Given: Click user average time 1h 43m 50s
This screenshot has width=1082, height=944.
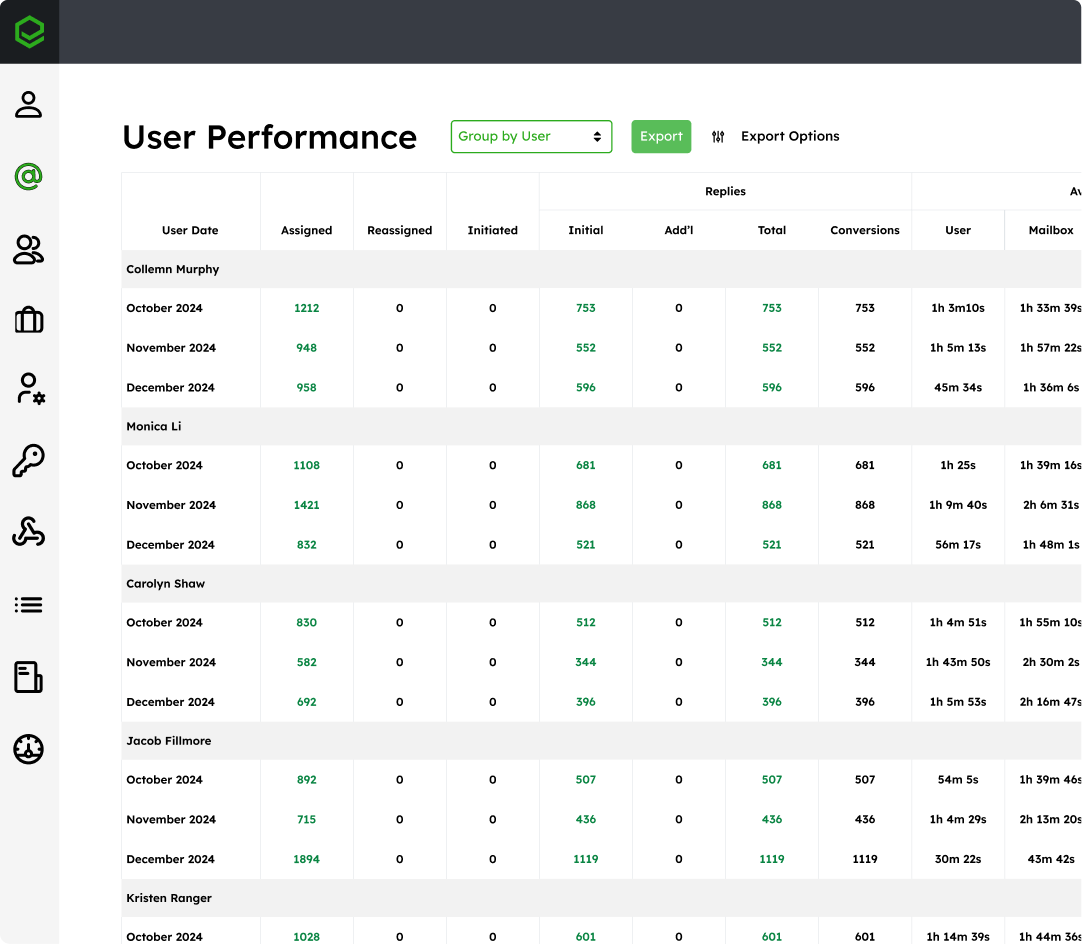Looking at the screenshot, I should coord(958,662).
